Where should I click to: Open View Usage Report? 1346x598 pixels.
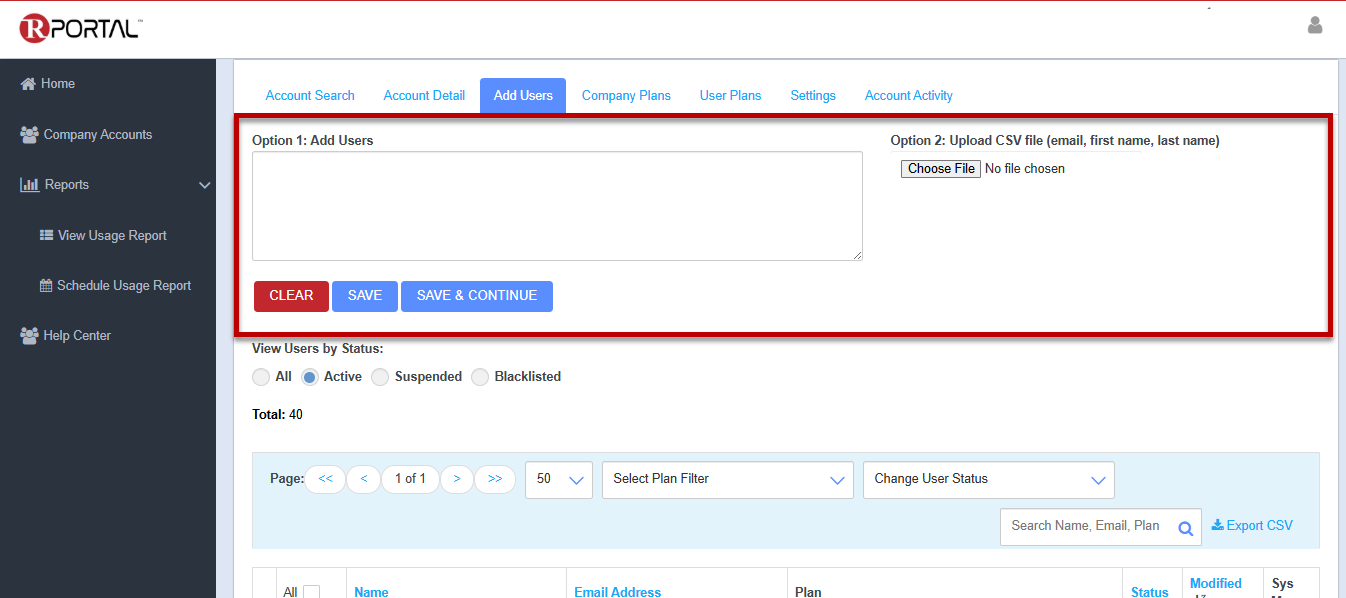pos(112,236)
